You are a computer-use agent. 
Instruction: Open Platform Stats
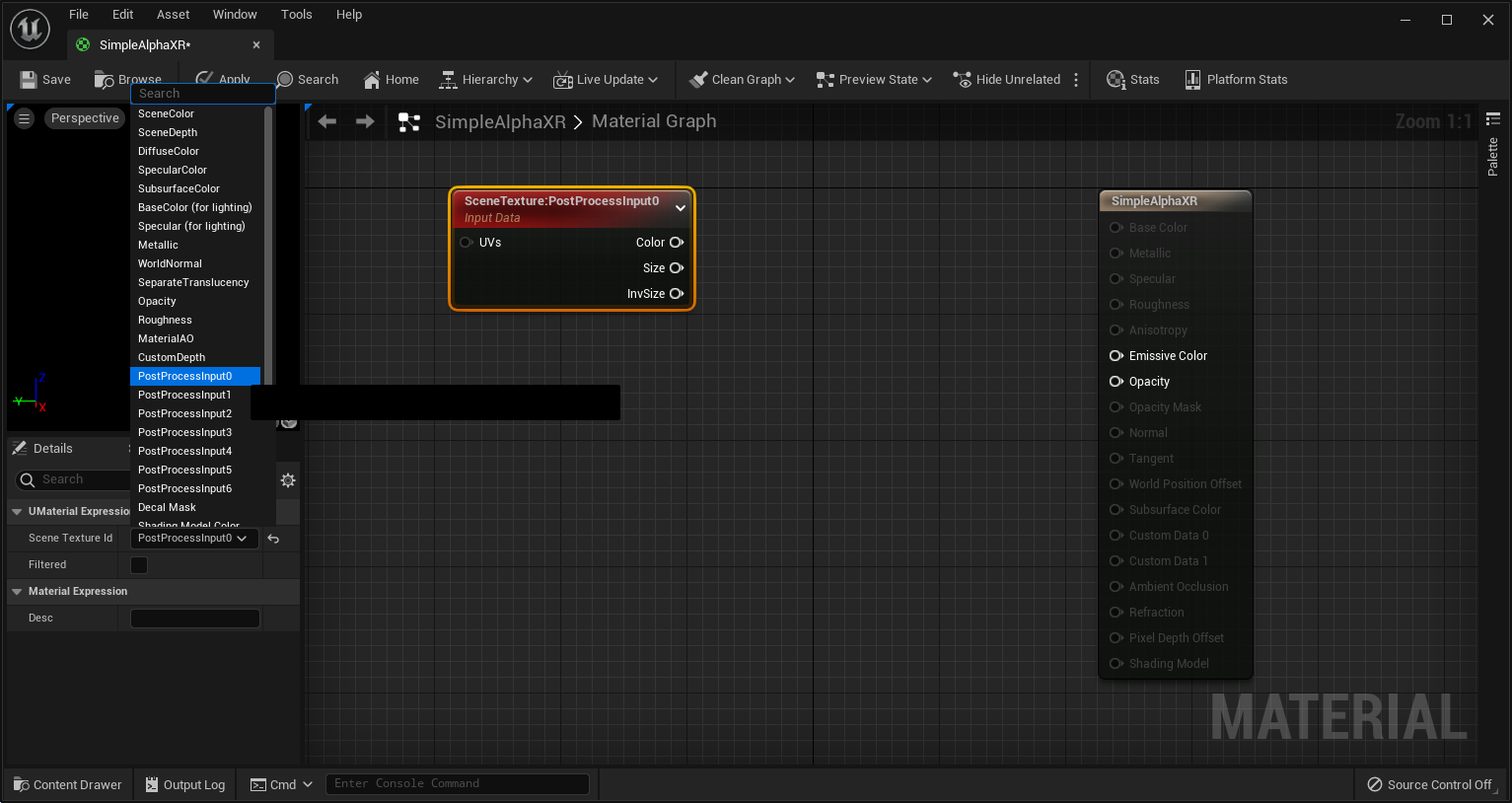tap(1236, 79)
